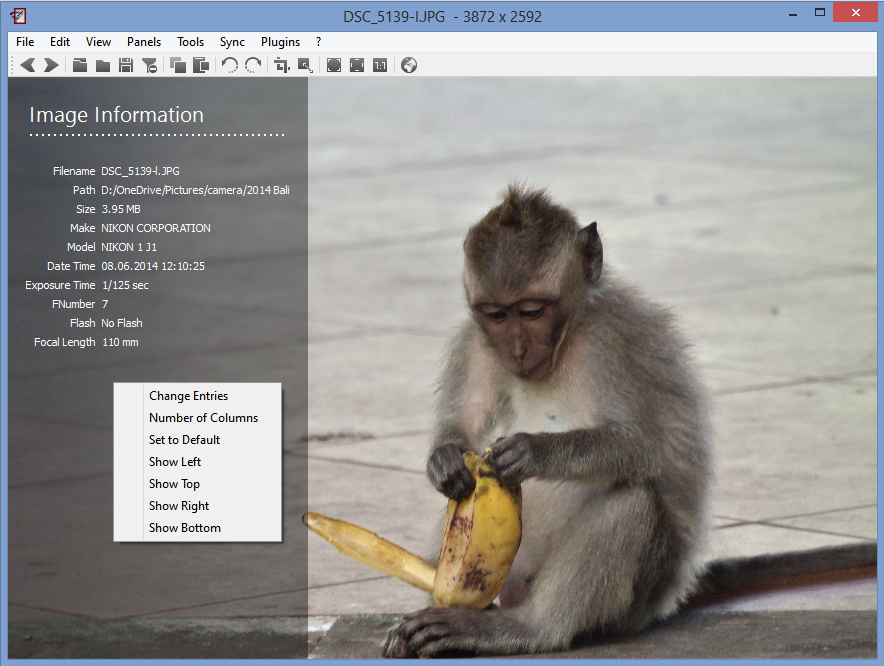
Task: Go to the next image arrow
Action: tap(51, 65)
